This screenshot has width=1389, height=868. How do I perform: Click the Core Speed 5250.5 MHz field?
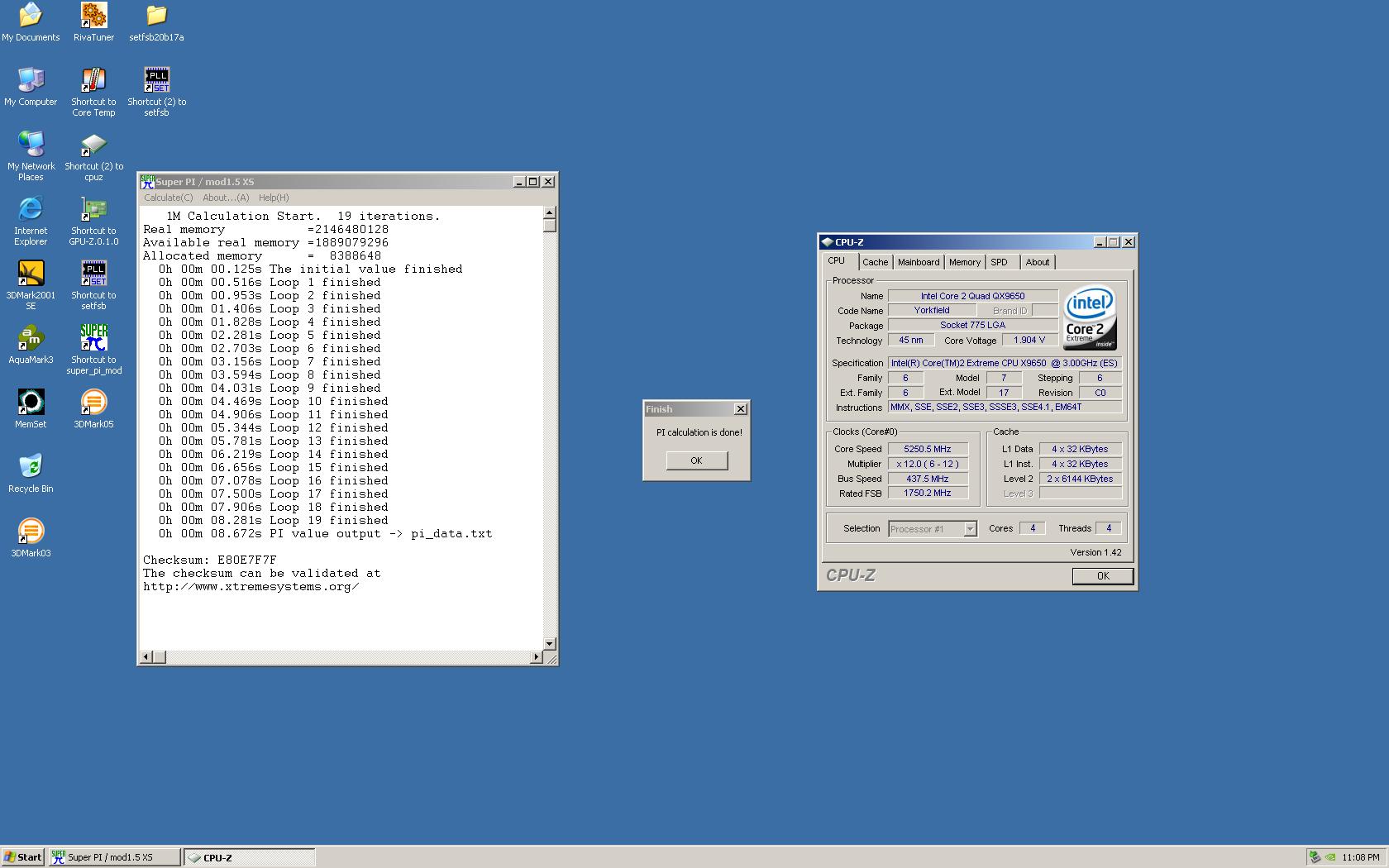[928, 449]
